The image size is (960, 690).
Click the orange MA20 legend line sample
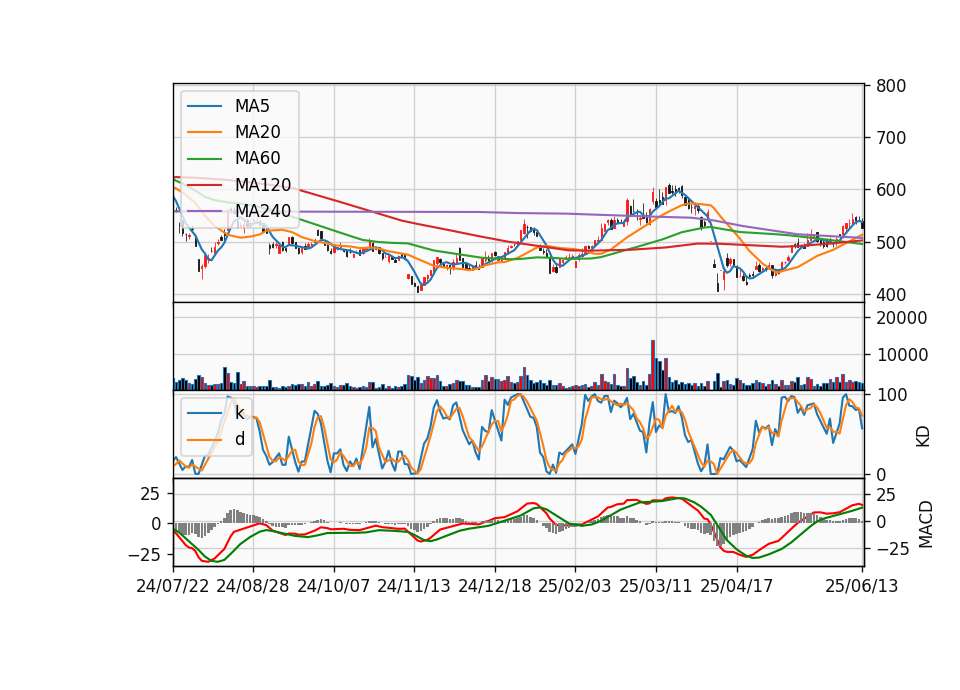204,132
